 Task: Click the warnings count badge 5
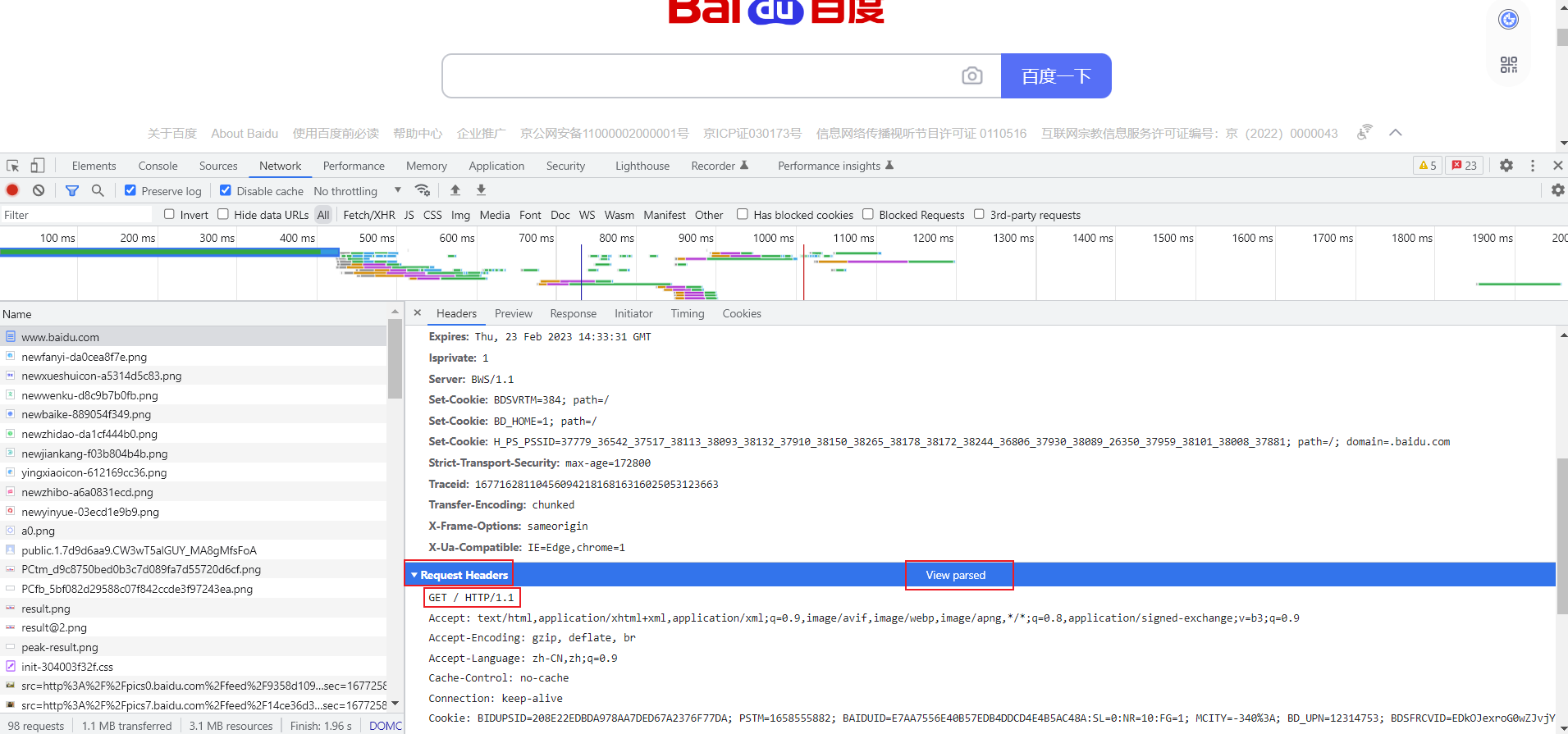(x=1428, y=166)
